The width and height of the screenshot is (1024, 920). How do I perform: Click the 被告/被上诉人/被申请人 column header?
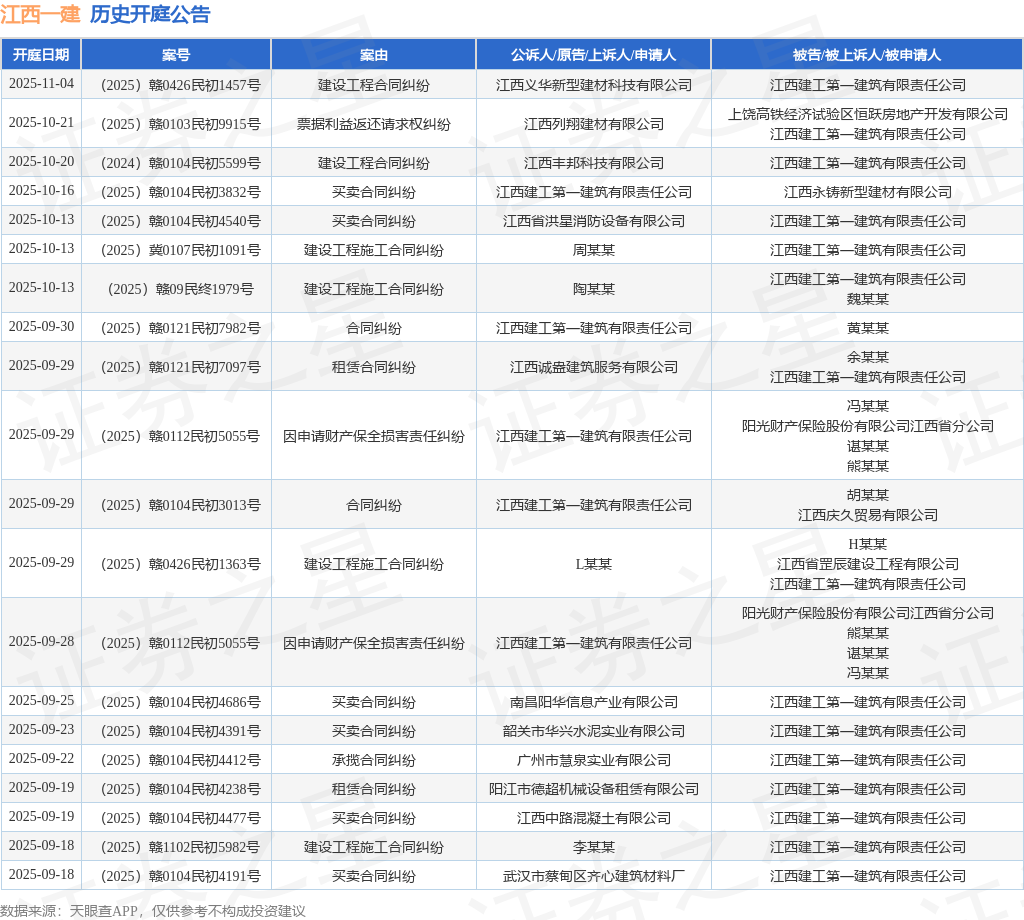(867, 55)
